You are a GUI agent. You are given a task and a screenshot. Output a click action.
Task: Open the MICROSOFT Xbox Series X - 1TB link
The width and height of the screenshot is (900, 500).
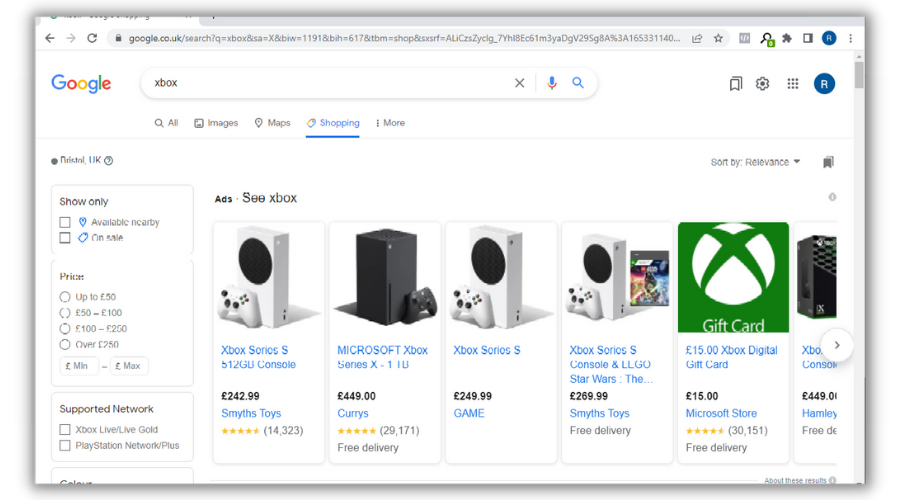[382, 357]
